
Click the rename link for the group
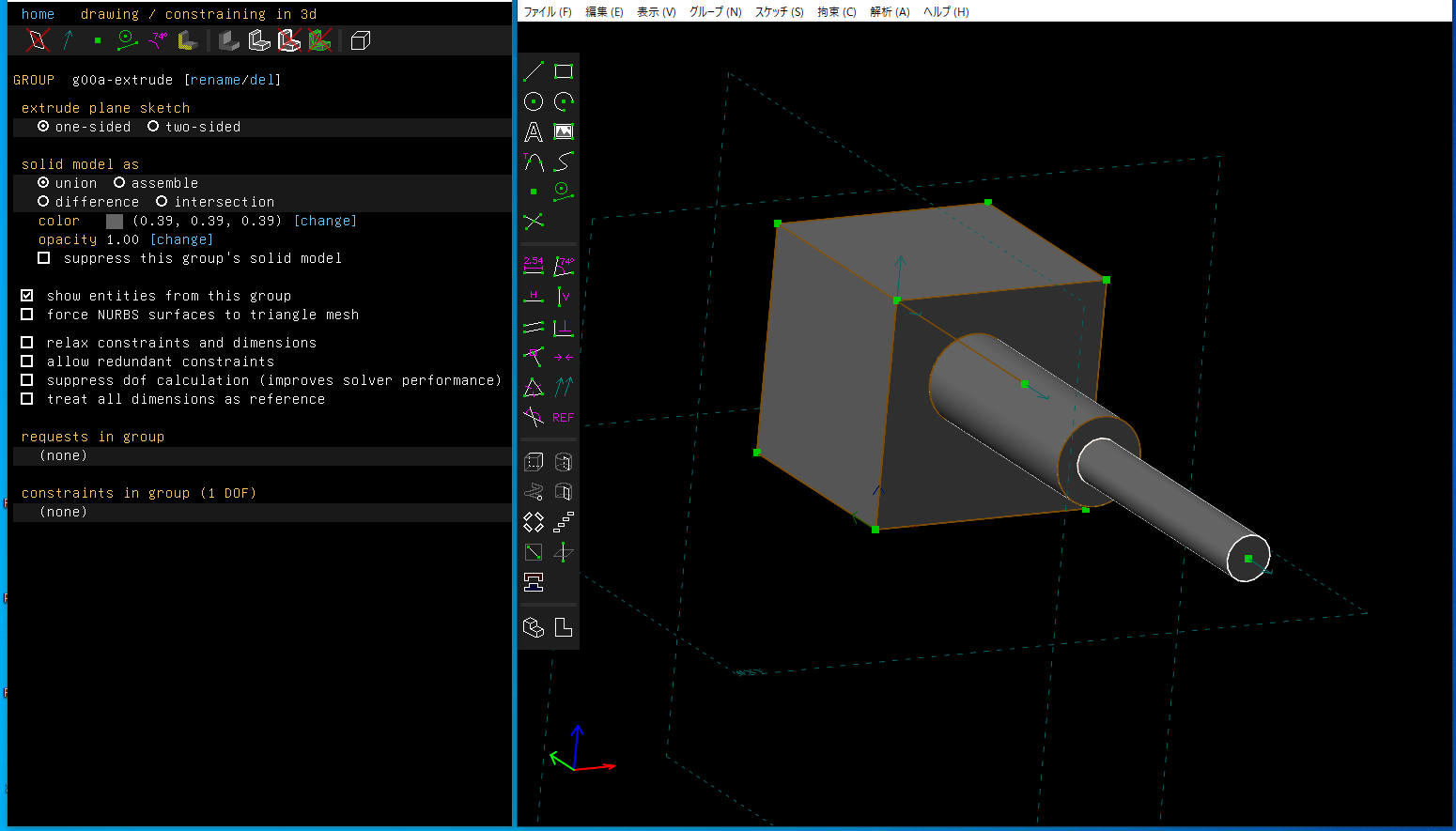click(215, 80)
